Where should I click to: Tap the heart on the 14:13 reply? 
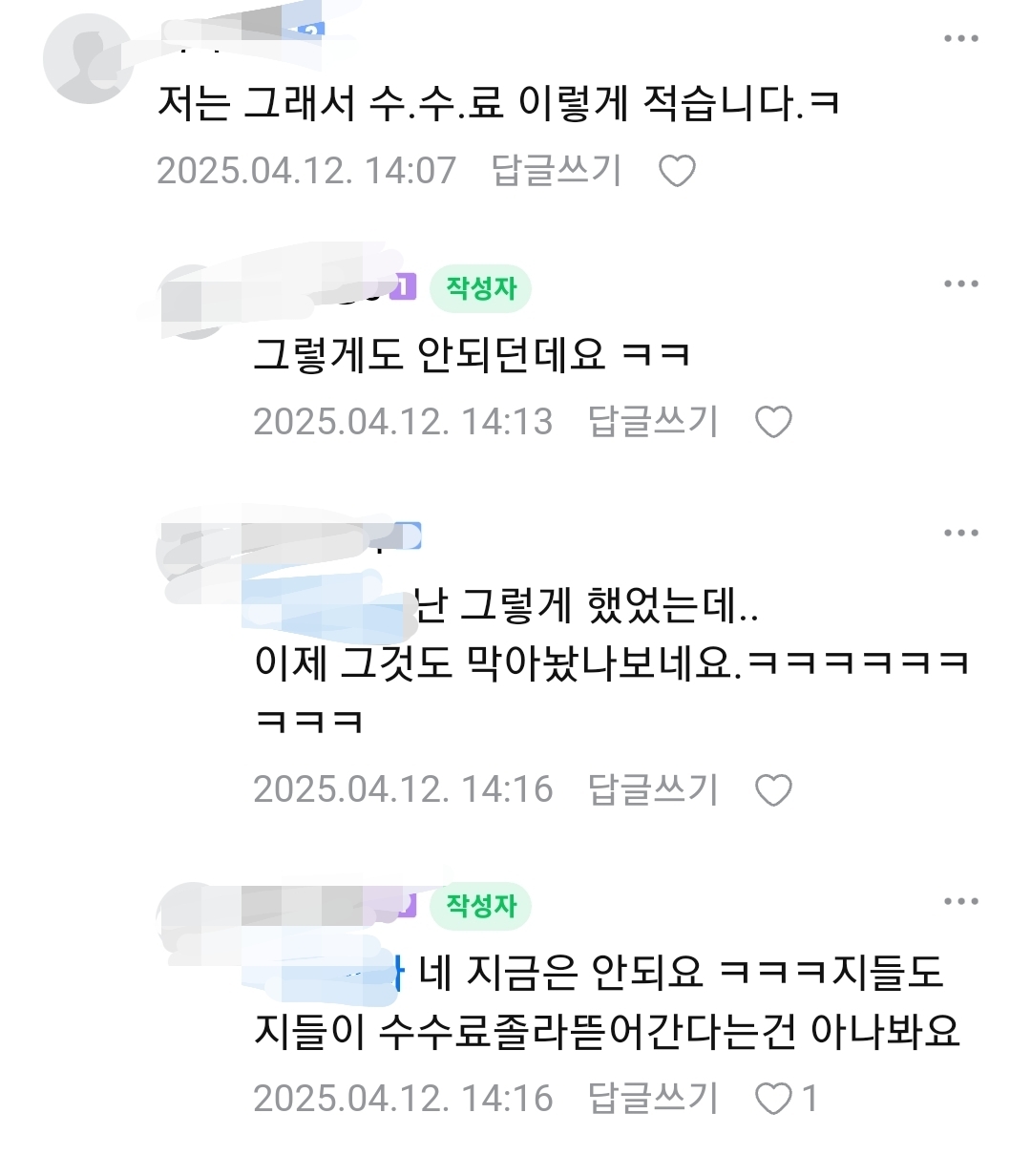coord(773,422)
